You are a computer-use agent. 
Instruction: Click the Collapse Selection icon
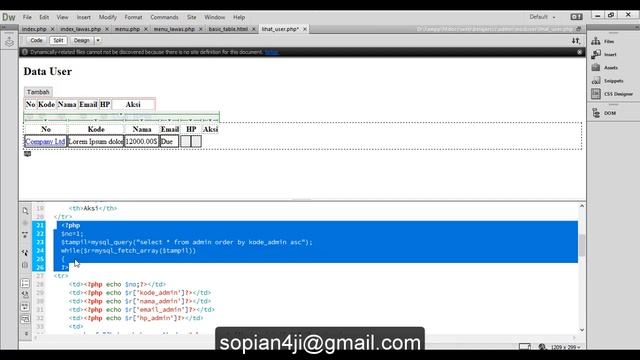[25, 235]
